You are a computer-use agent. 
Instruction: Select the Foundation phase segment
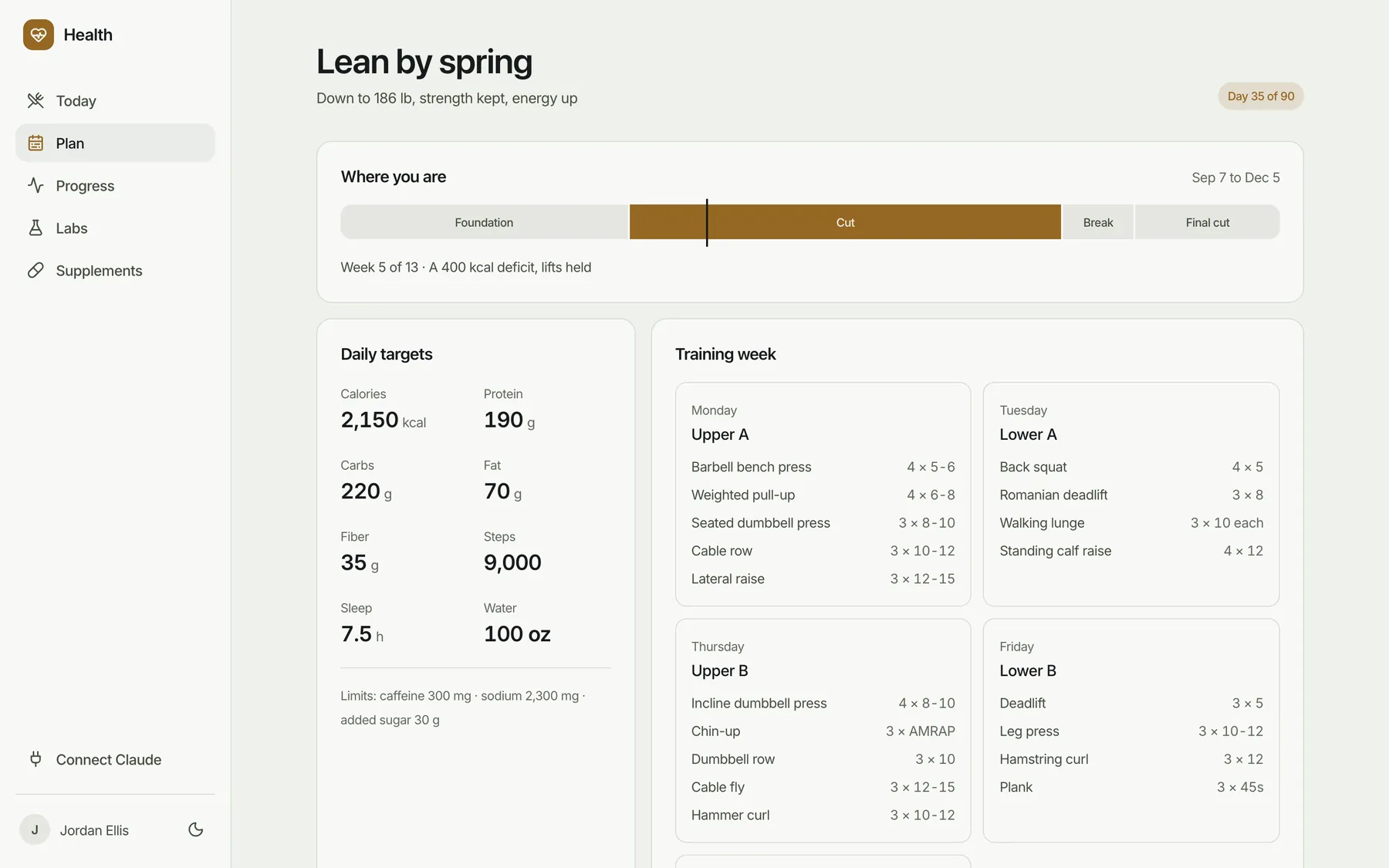(x=484, y=222)
